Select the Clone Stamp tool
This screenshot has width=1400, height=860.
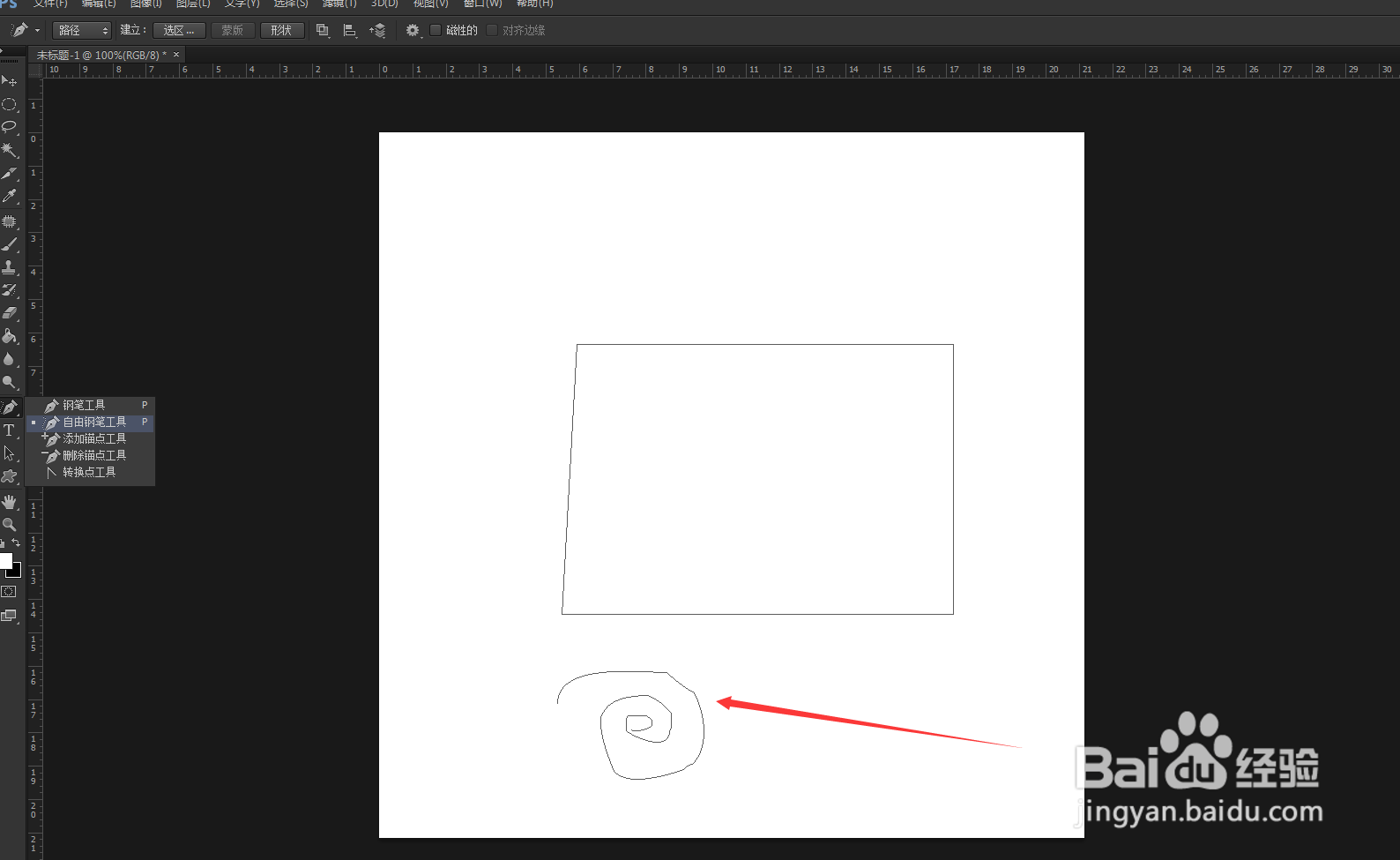(9, 267)
